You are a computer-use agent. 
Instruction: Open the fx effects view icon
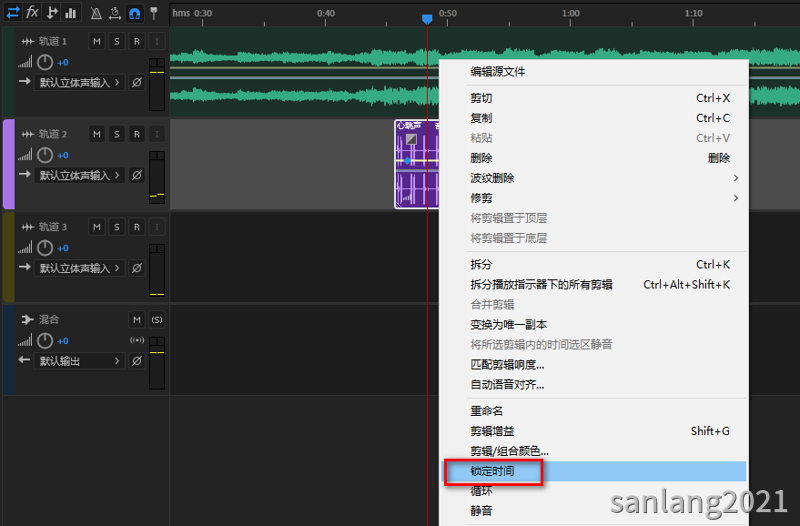click(x=32, y=12)
